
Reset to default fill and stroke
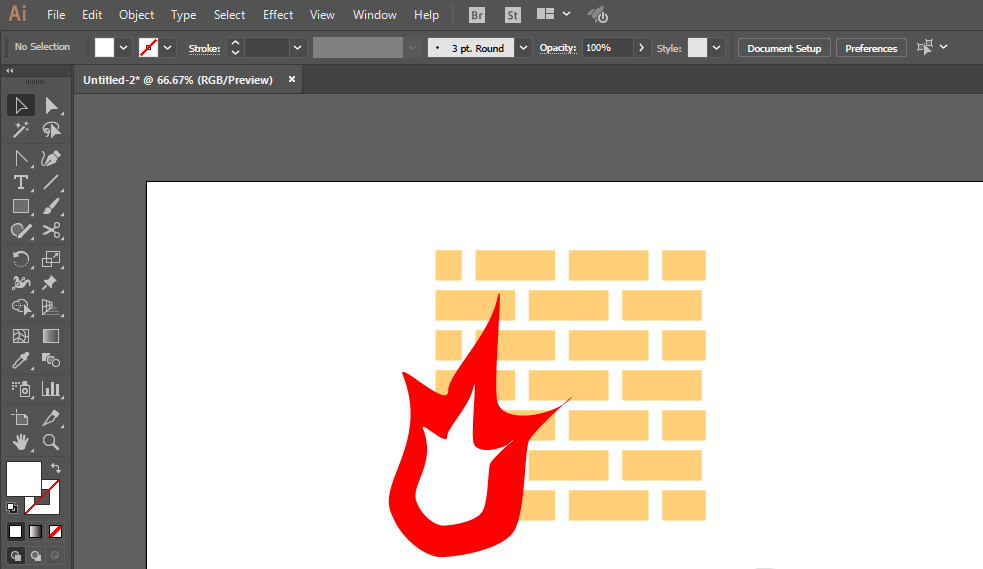click(12, 508)
